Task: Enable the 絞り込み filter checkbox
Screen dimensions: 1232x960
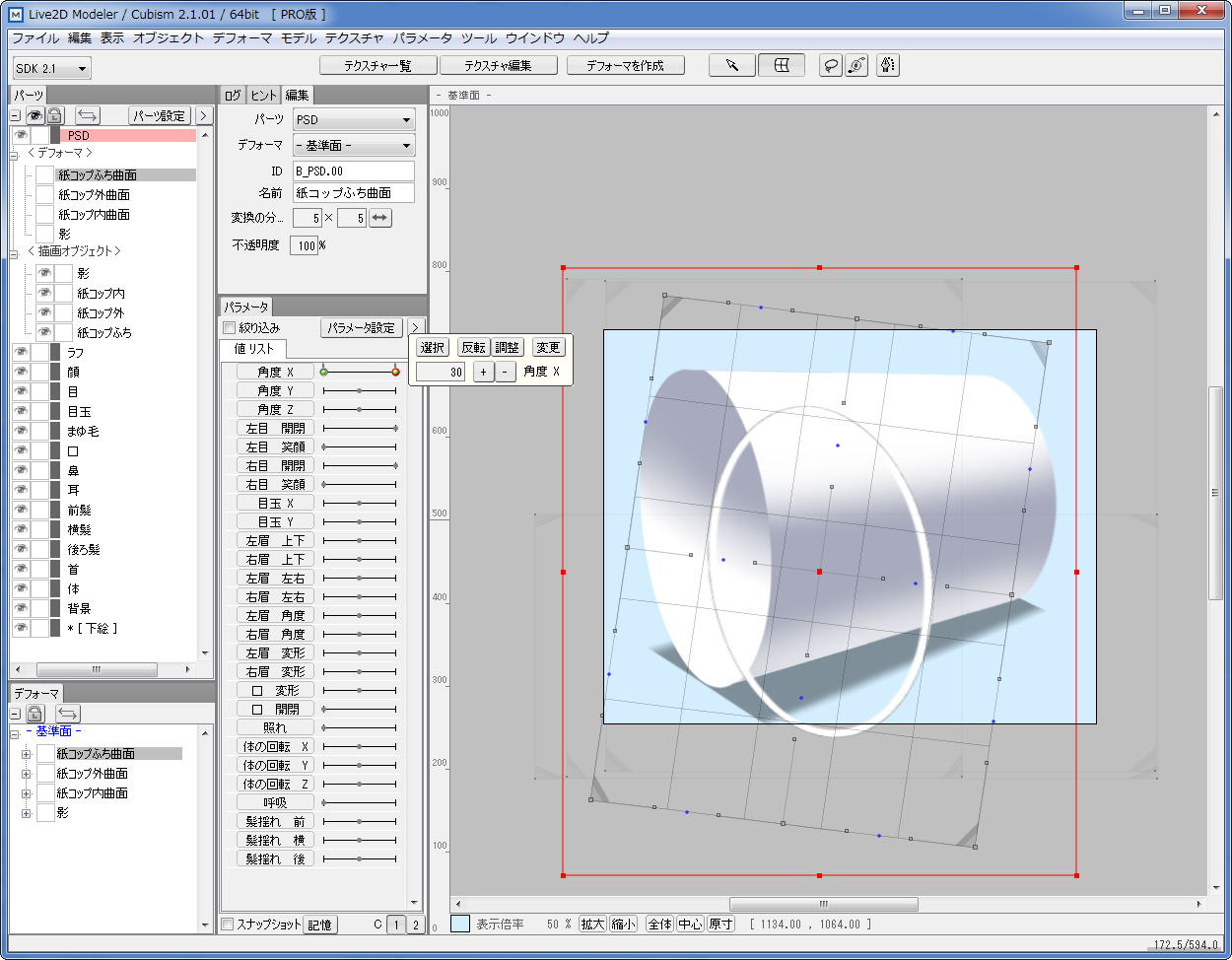Action: [229, 327]
